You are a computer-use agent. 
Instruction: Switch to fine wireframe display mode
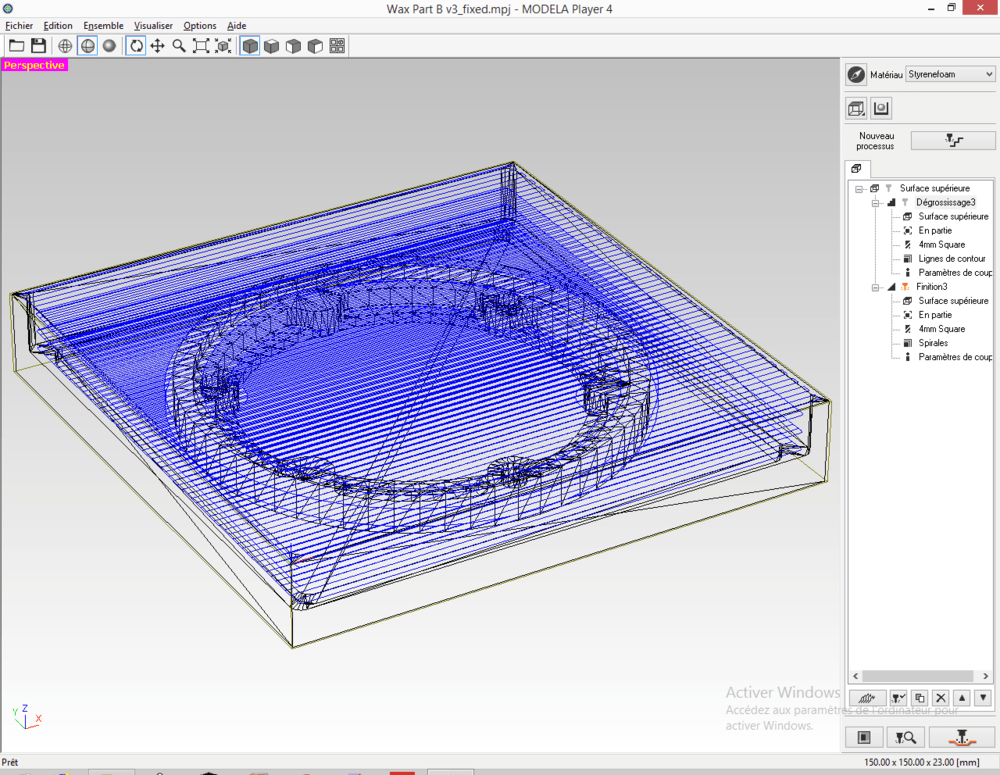click(65, 46)
